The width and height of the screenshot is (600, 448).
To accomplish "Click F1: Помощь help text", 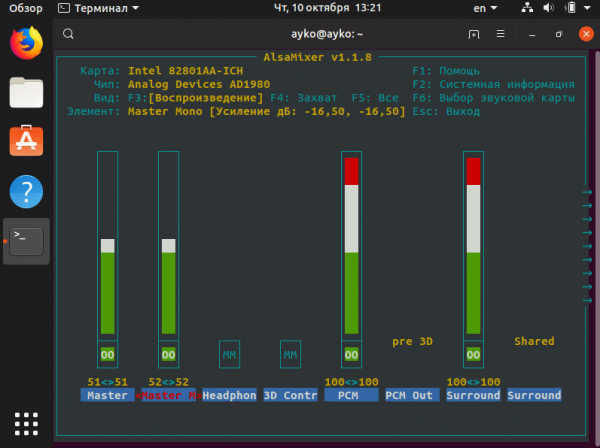I will (446, 71).
